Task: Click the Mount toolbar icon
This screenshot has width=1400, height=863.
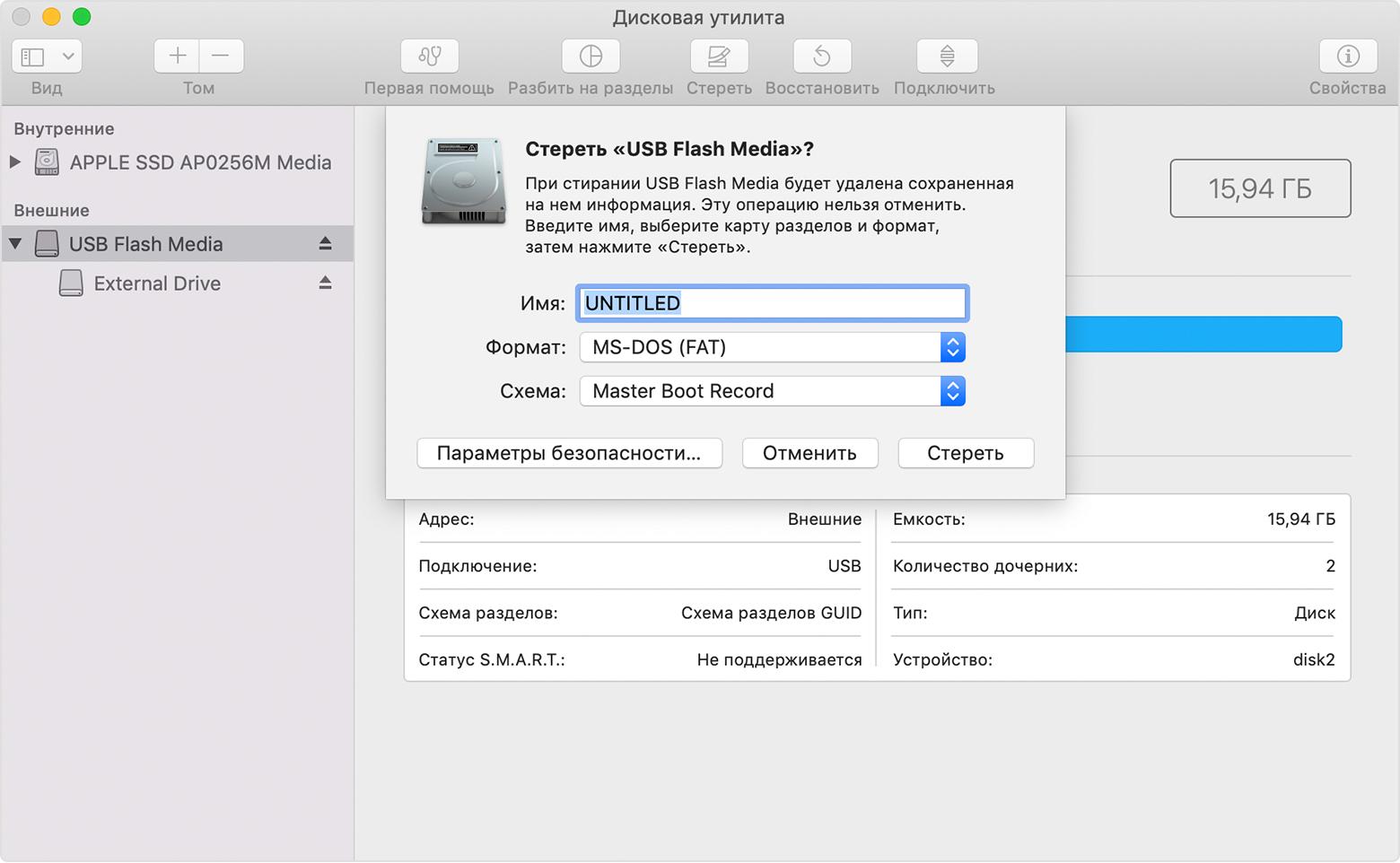Action: (947, 56)
